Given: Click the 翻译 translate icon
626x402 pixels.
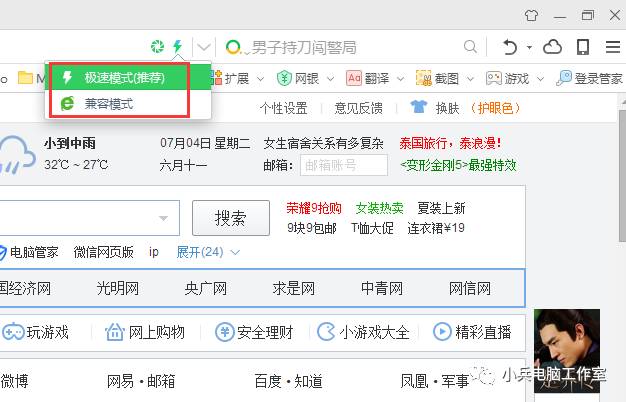Looking at the screenshot, I should [354, 78].
